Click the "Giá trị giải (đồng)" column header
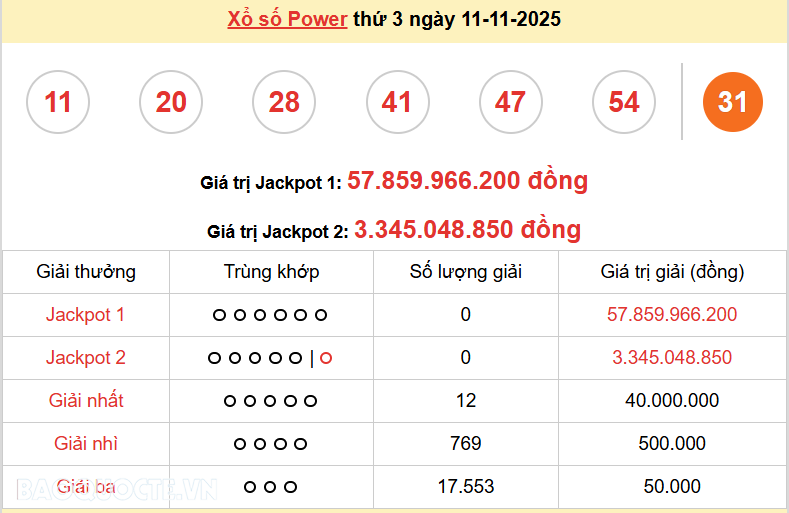Image resolution: width=789 pixels, height=513 pixels. pyautogui.click(x=672, y=272)
